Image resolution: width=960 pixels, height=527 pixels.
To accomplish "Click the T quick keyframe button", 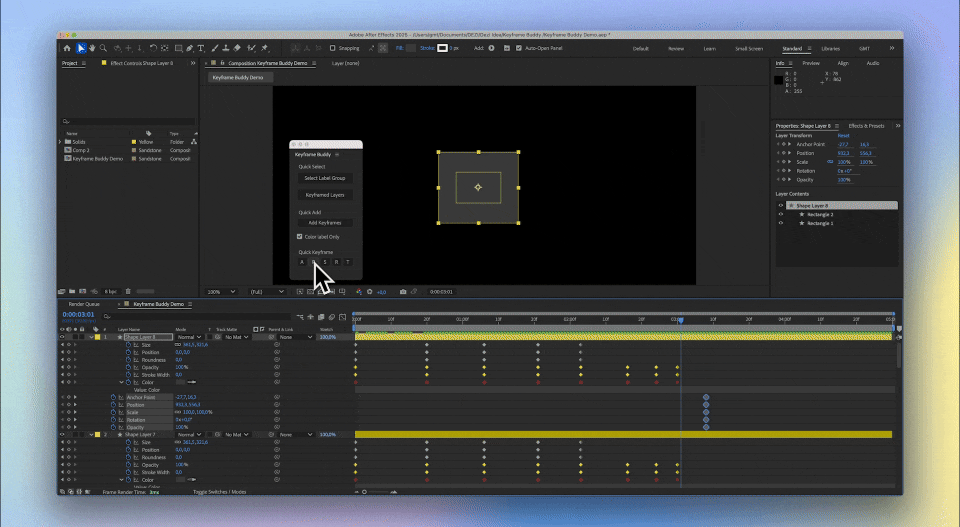I will pyautogui.click(x=348, y=262).
